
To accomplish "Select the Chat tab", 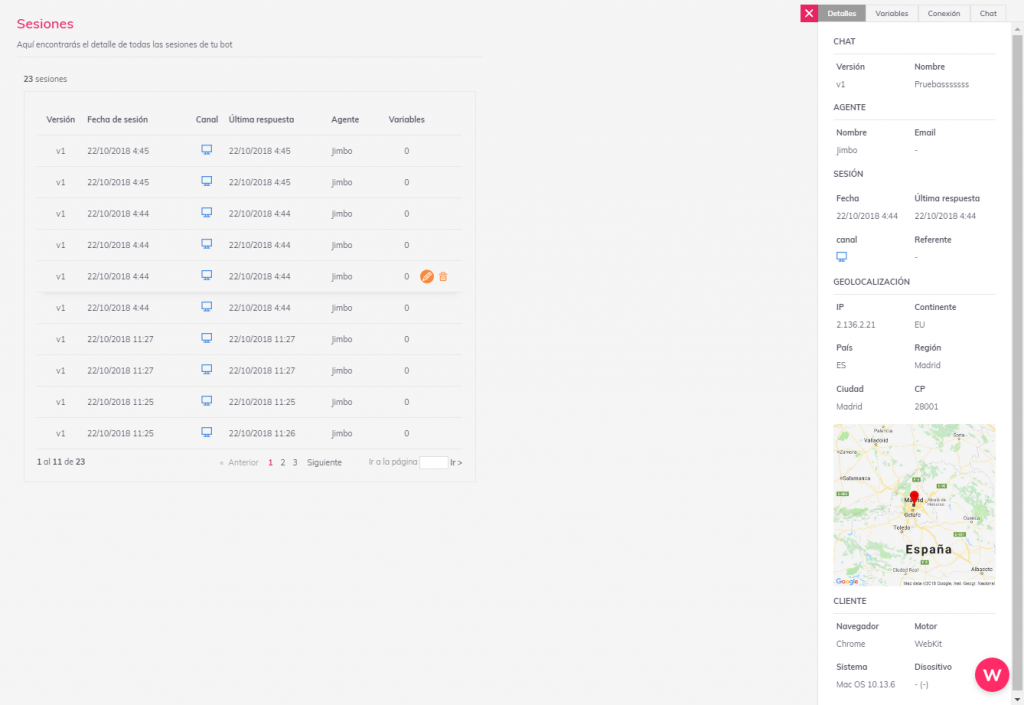I will (x=988, y=13).
